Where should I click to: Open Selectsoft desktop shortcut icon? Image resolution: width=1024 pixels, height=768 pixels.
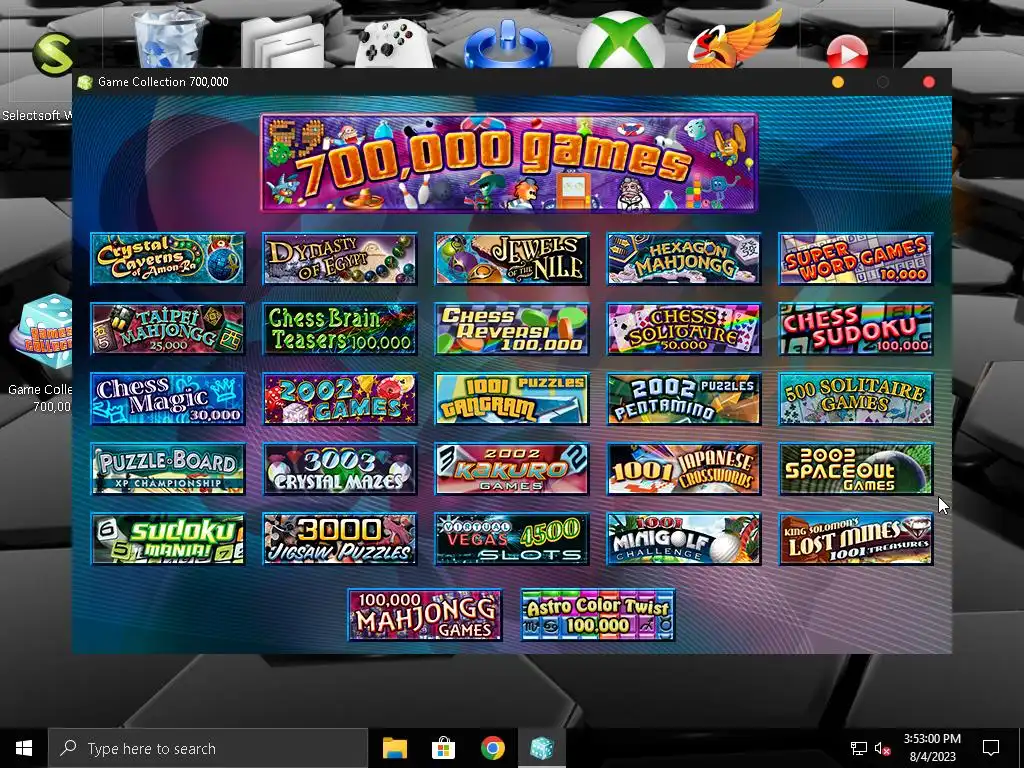[x=52, y=54]
